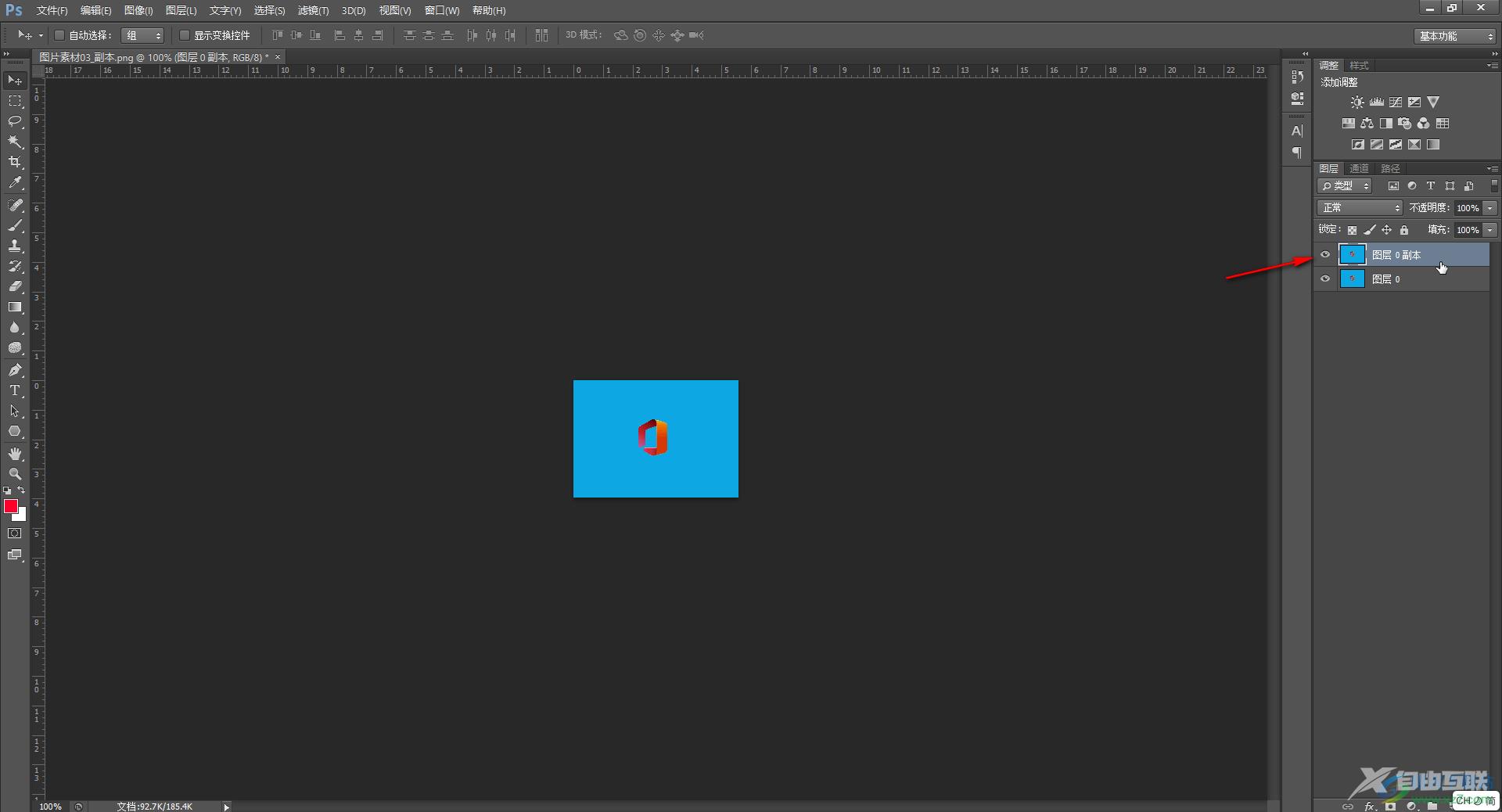Select the Pen tool
The height and width of the screenshot is (812, 1502).
coord(15,370)
